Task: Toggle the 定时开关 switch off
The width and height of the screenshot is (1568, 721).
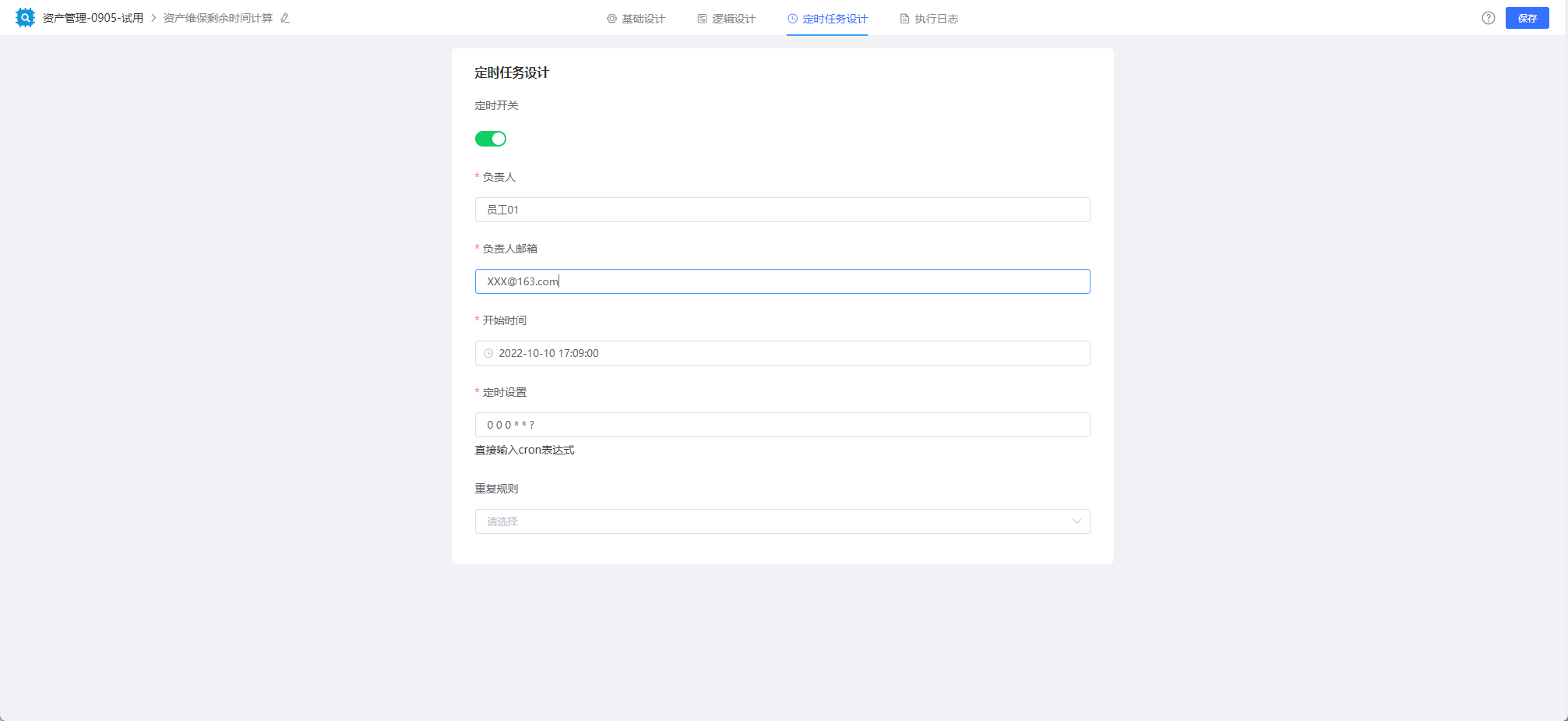Action: (x=491, y=139)
